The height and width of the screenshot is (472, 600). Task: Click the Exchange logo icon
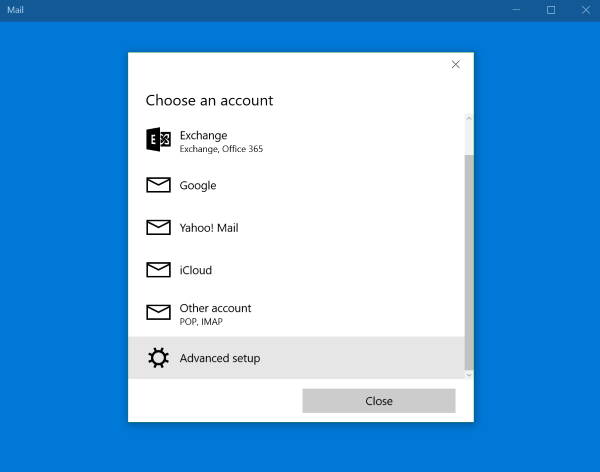[x=158, y=140]
